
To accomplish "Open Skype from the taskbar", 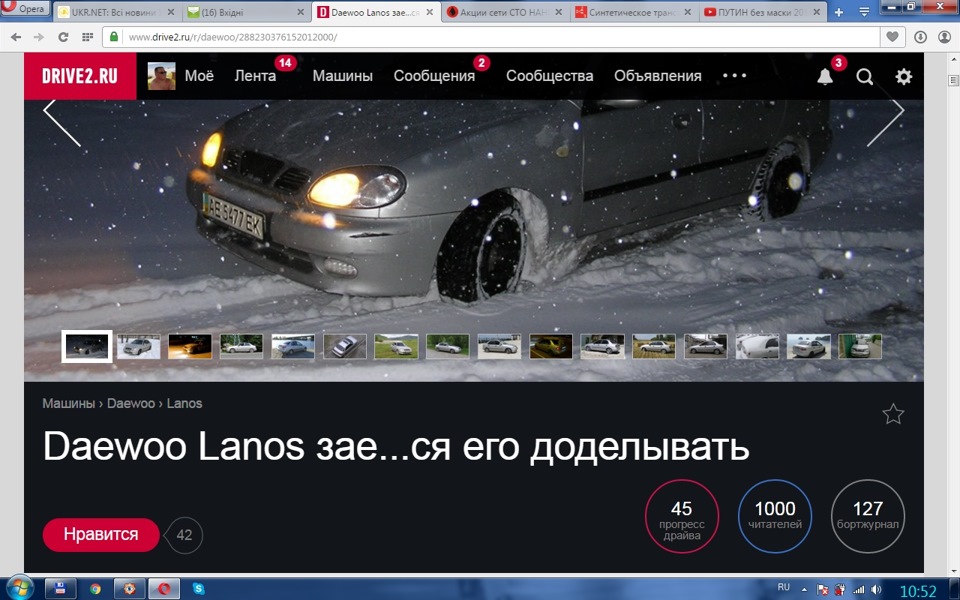I will pos(198,589).
